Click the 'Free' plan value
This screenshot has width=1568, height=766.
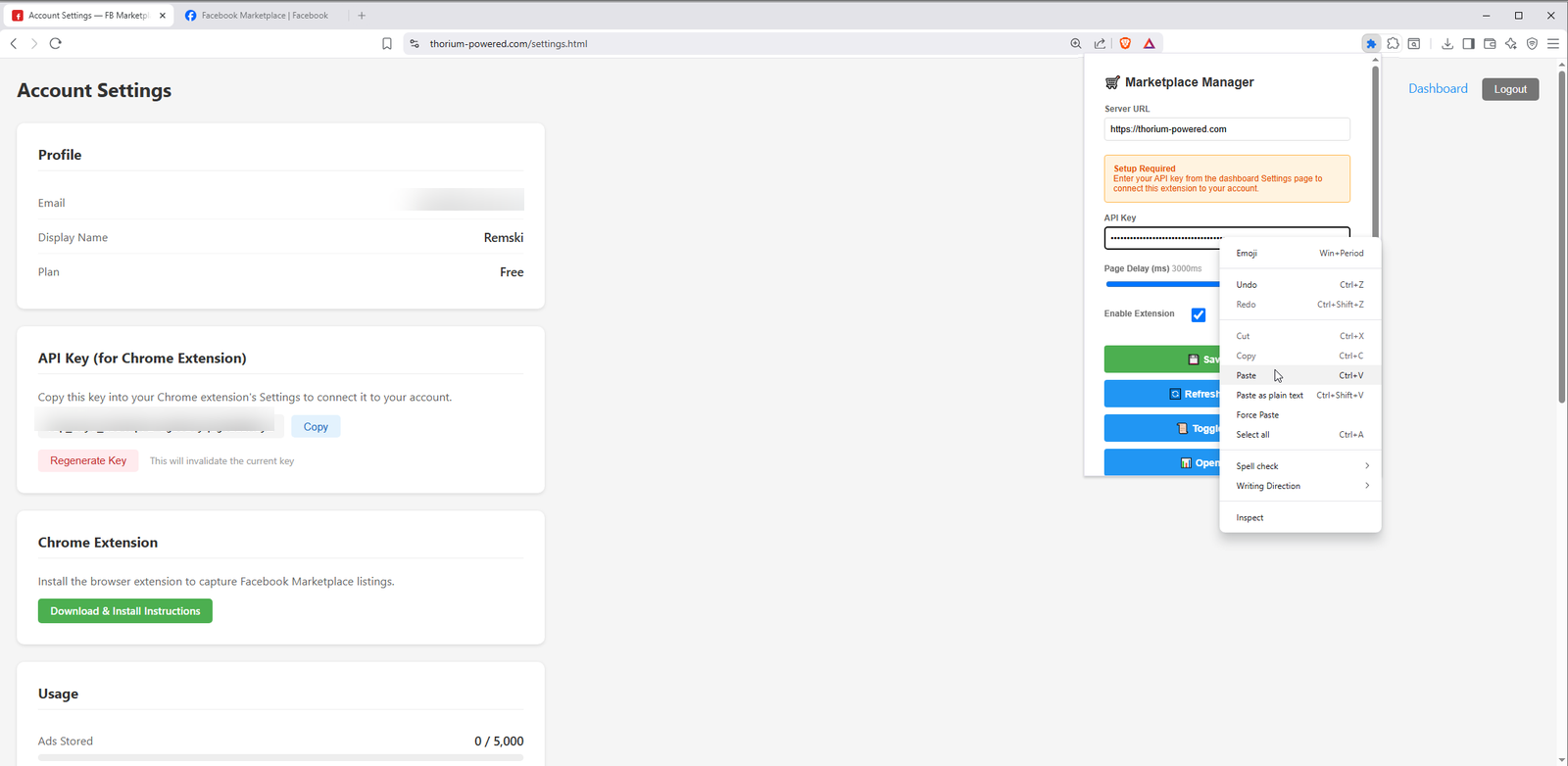512,272
